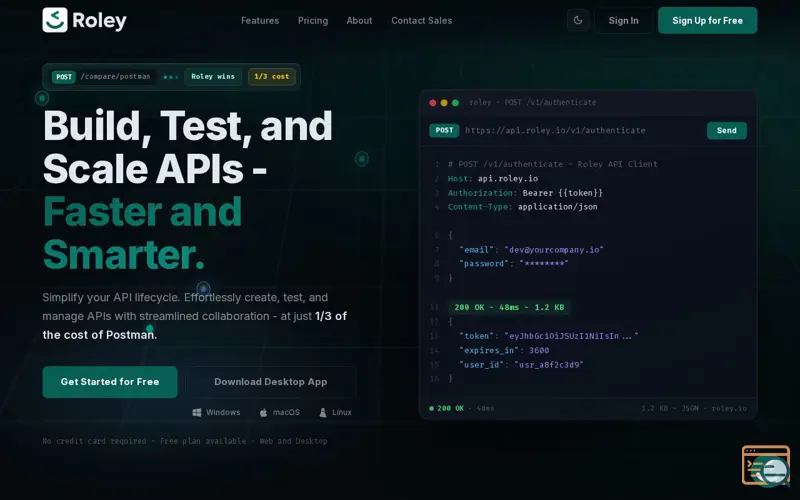This screenshot has height=500, width=800.
Task: Click the POST method badge beside URL
Action: click(444, 131)
